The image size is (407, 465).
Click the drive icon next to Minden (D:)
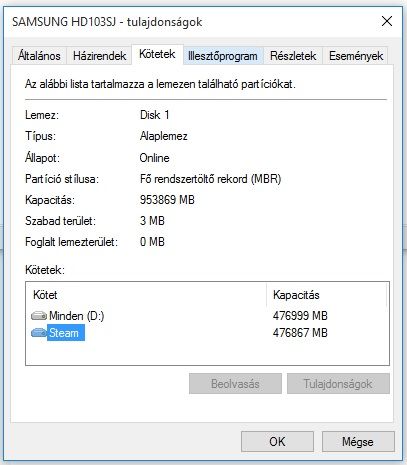point(39,315)
